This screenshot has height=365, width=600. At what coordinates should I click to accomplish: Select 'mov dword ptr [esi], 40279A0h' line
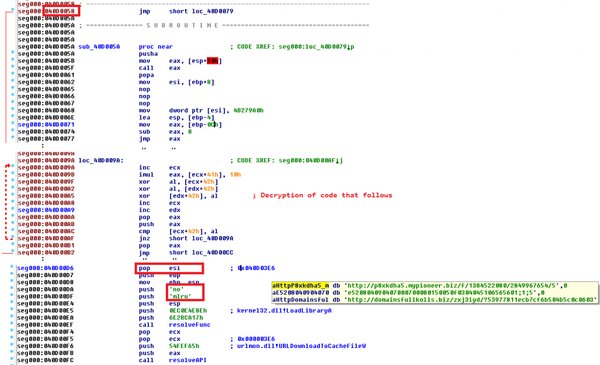[201, 110]
